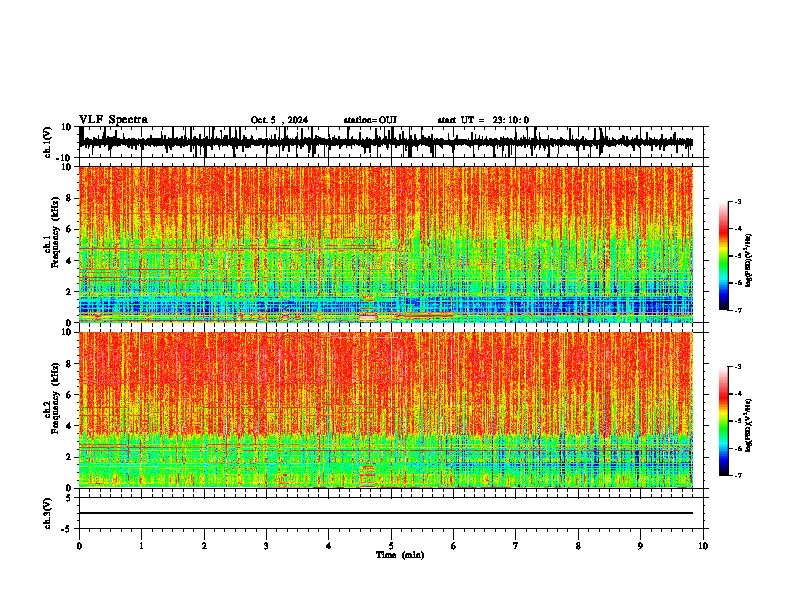
Task: Click the 'Time (min)' axis label
Action: tap(400, 555)
